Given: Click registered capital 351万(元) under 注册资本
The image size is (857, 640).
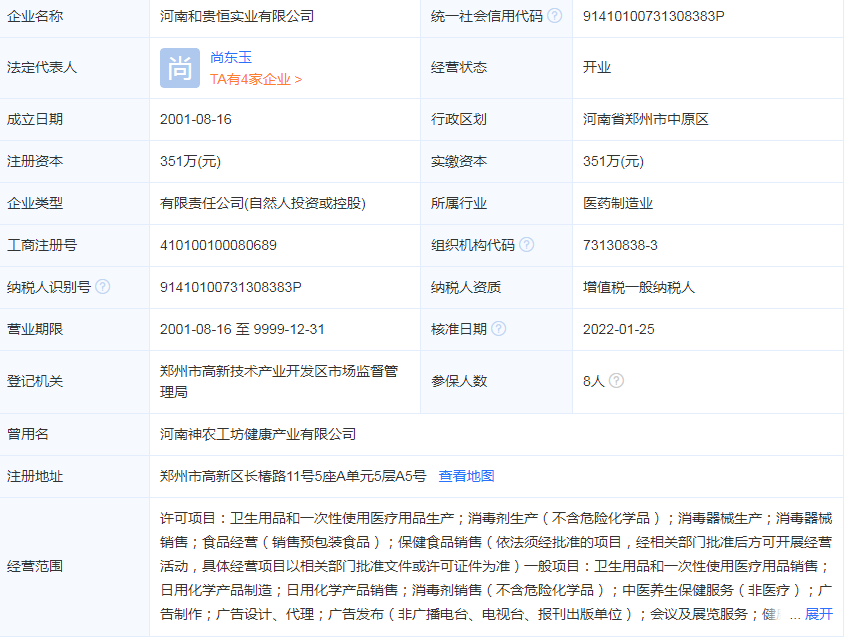Looking at the screenshot, I should coord(190,161).
